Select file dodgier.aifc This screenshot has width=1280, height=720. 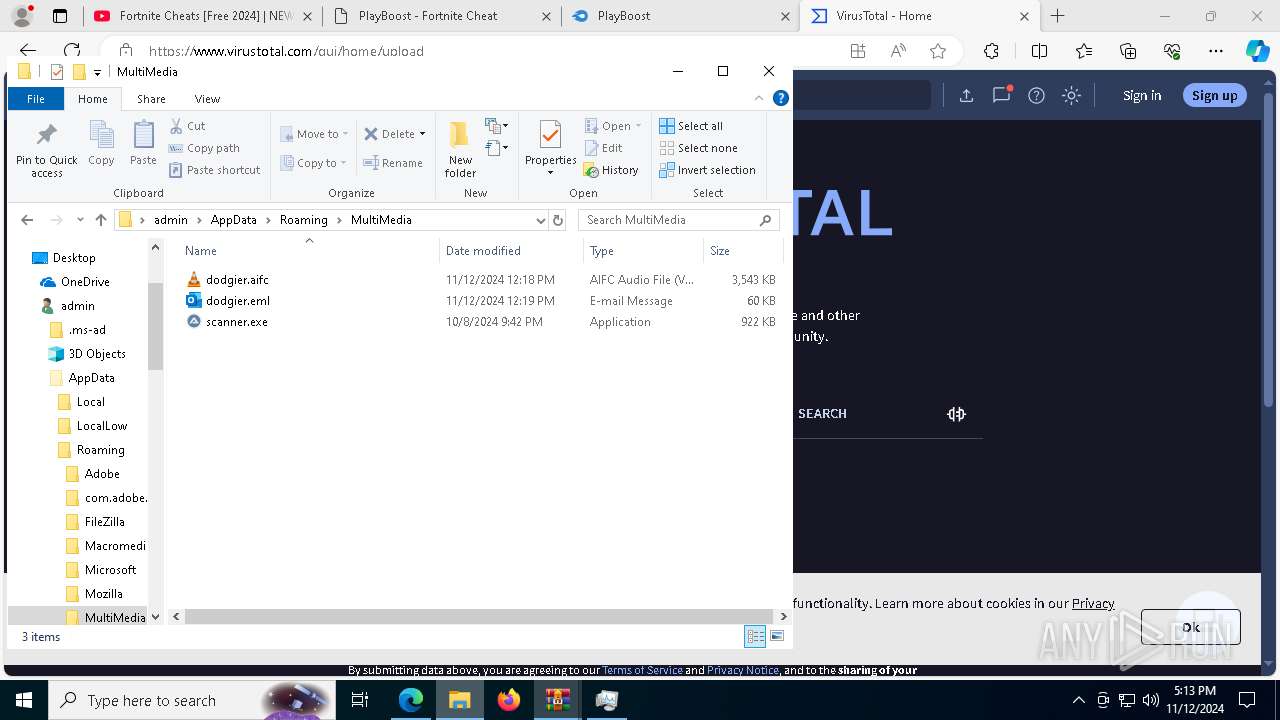click(237, 280)
